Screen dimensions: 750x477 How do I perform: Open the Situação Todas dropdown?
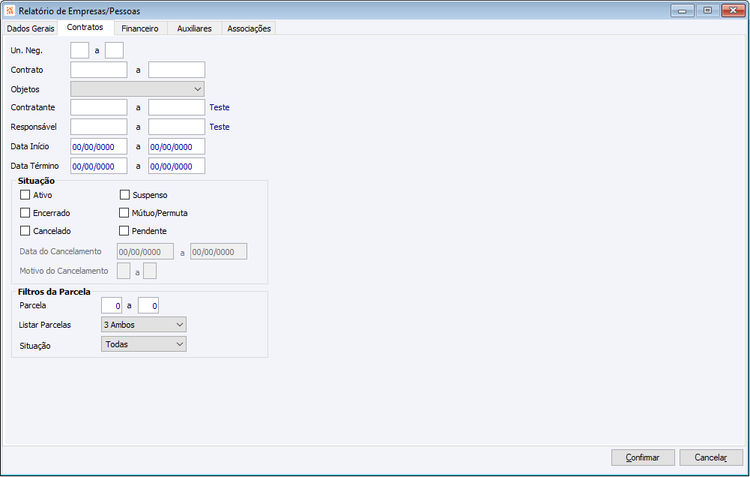(x=143, y=344)
